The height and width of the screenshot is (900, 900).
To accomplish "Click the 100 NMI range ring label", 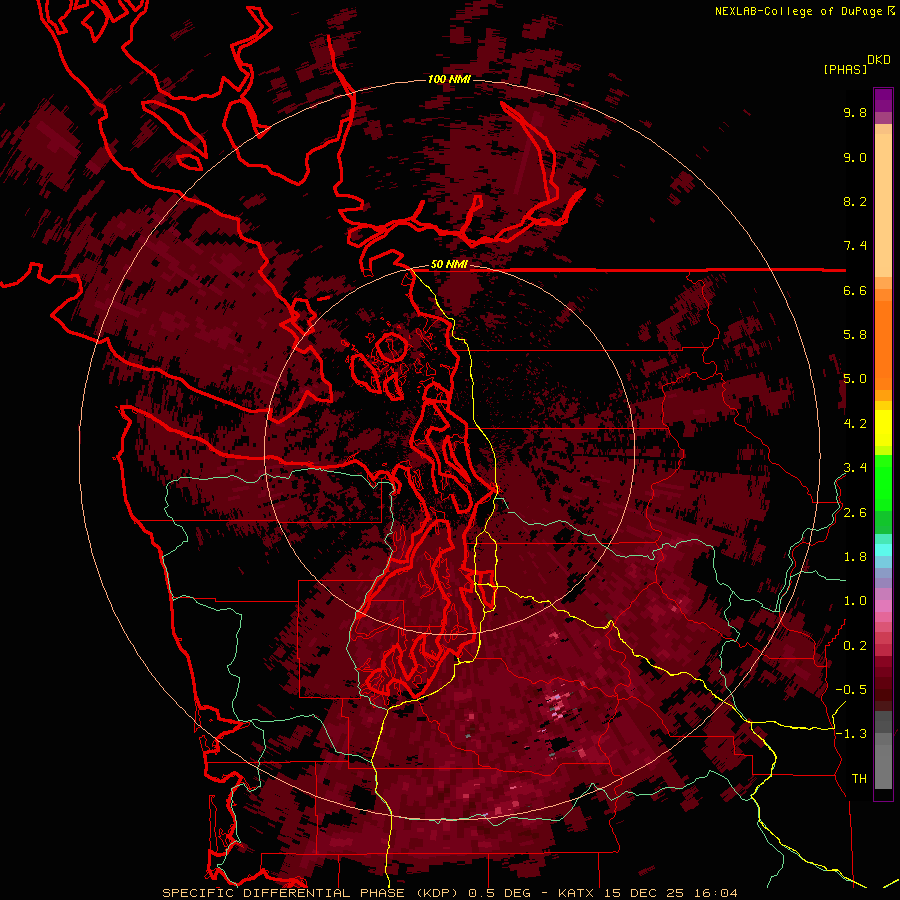I will (x=449, y=79).
